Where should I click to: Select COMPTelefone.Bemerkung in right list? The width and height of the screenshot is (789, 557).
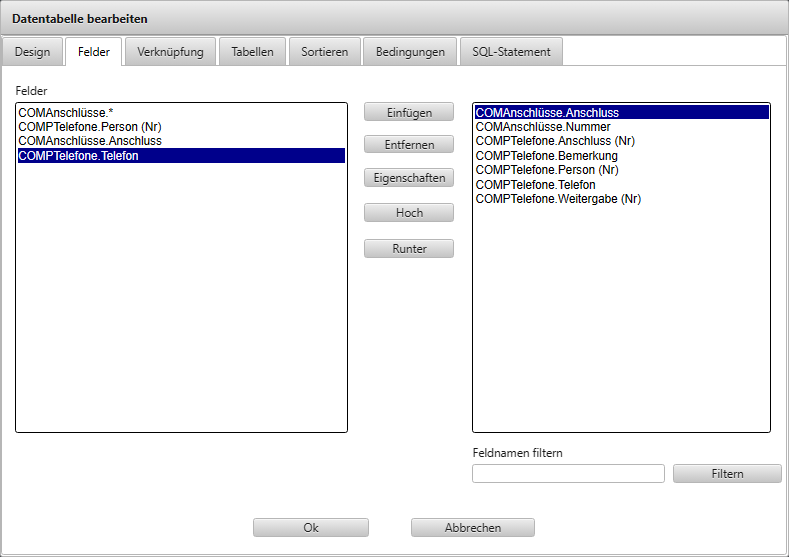(x=546, y=156)
